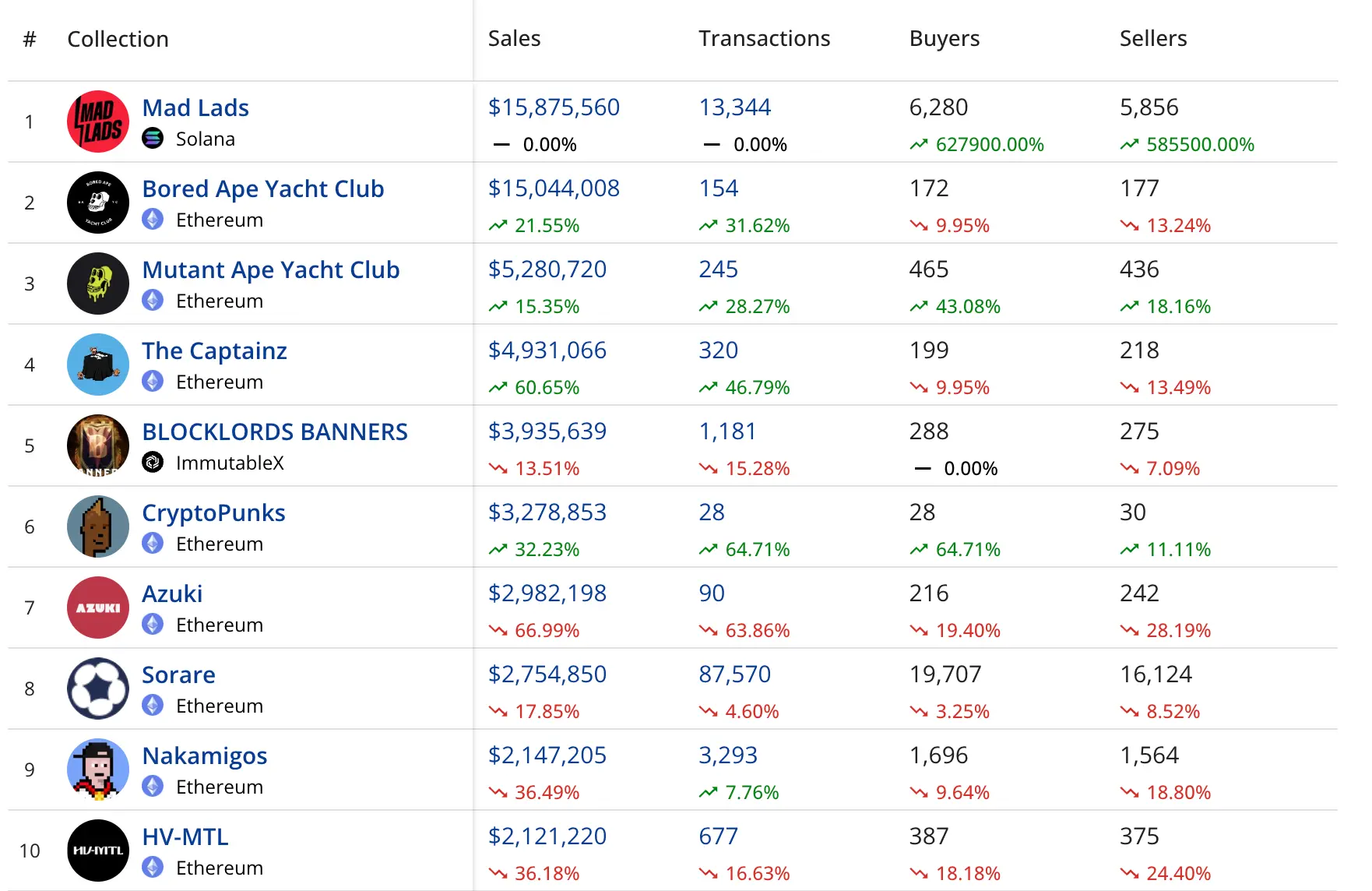Image resolution: width=1372 pixels, height=891 pixels.
Task: Click the Collection column header
Action: [118, 39]
